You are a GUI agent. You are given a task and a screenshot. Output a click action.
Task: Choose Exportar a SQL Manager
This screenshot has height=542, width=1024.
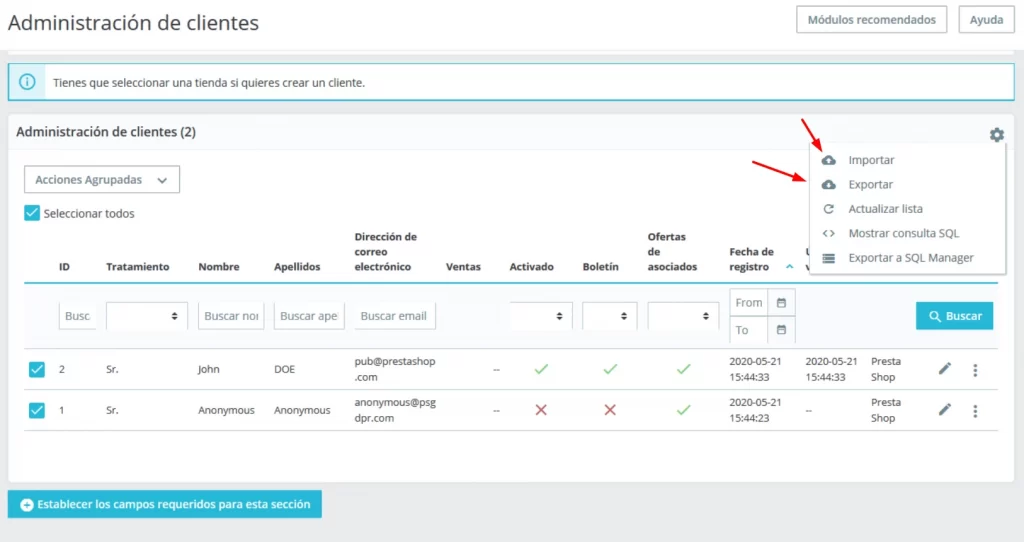point(910,258)
